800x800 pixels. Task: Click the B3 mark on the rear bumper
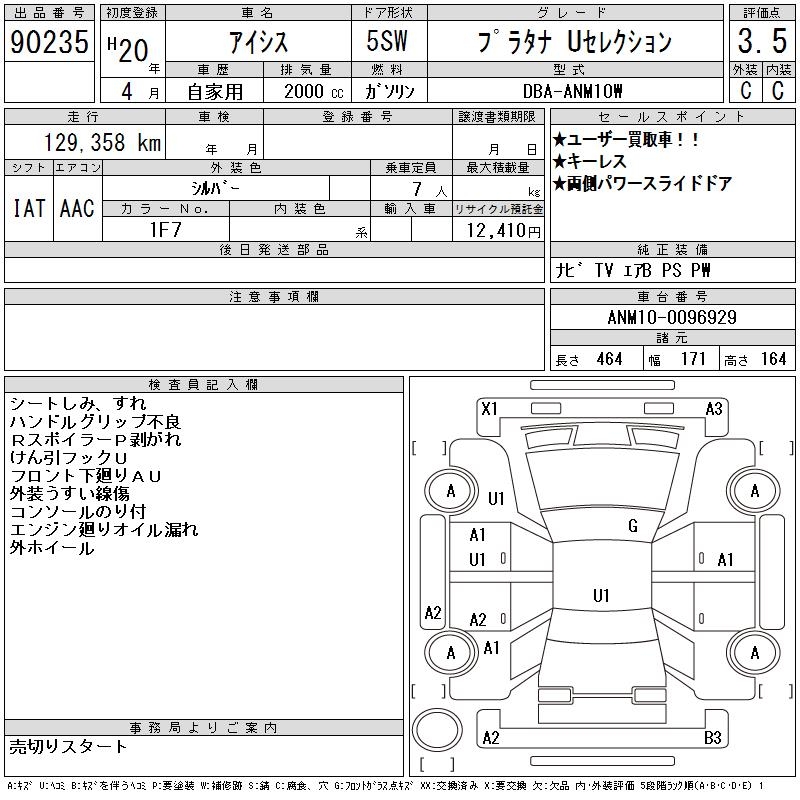(713, 738)
